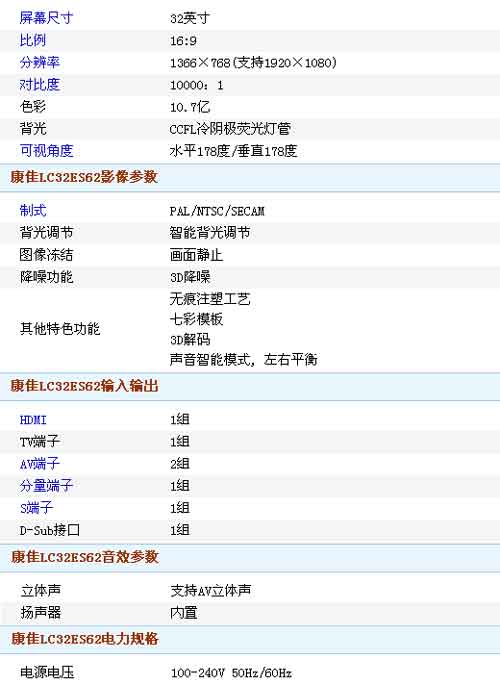
Task: Click the 画面静止 value
Action: click(197, 255)
